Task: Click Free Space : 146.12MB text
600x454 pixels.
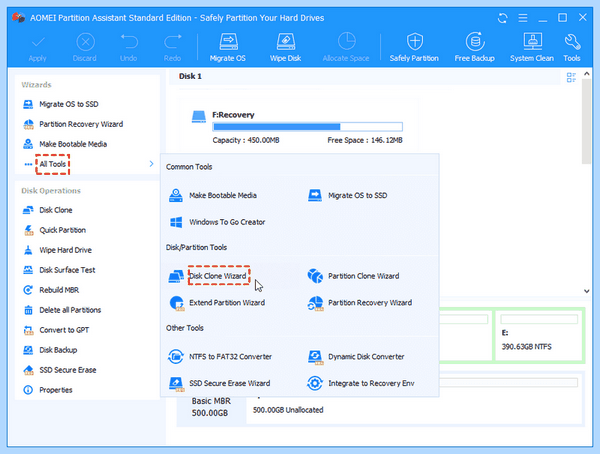Action: coord(365,140)
